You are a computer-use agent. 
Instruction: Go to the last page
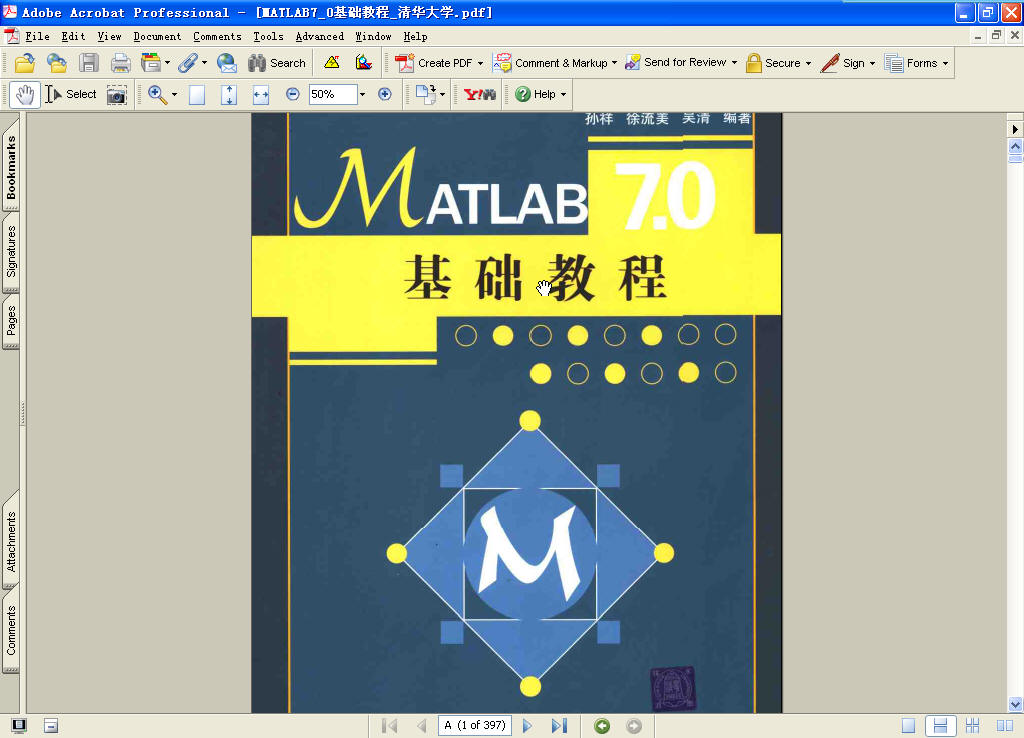click(560, 726)
